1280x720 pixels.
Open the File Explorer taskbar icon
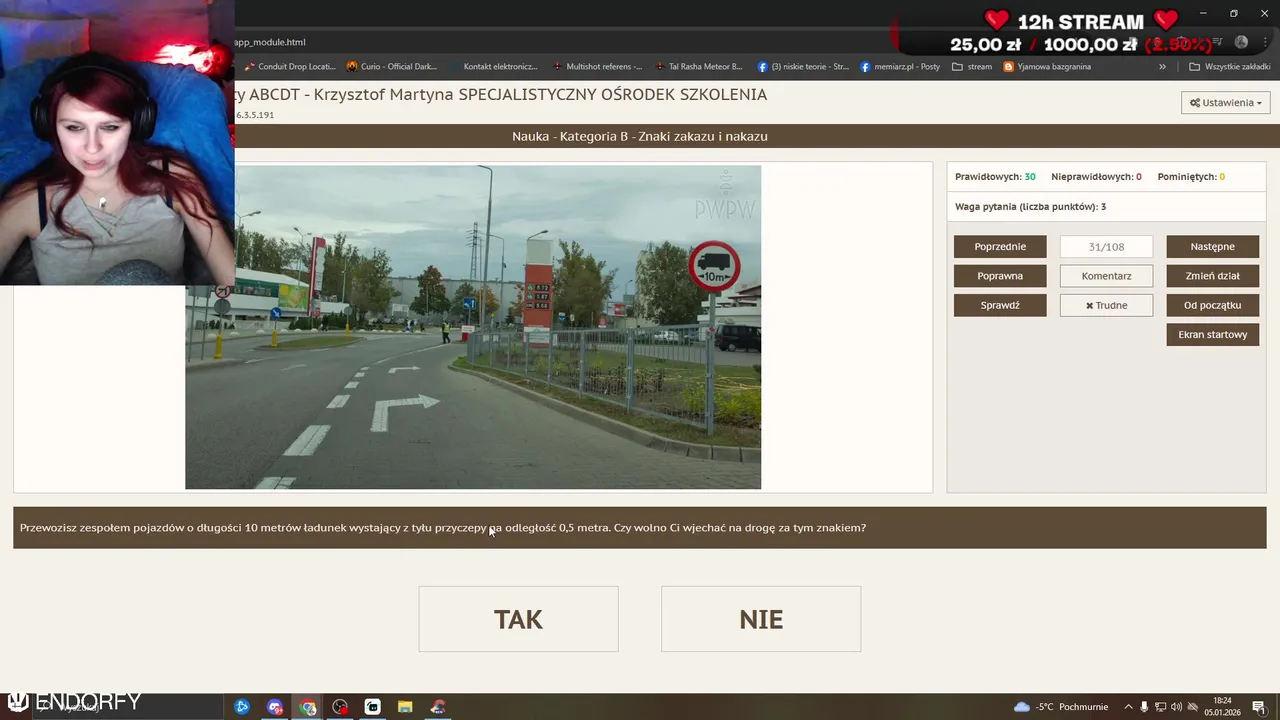(x=405, y=707)
